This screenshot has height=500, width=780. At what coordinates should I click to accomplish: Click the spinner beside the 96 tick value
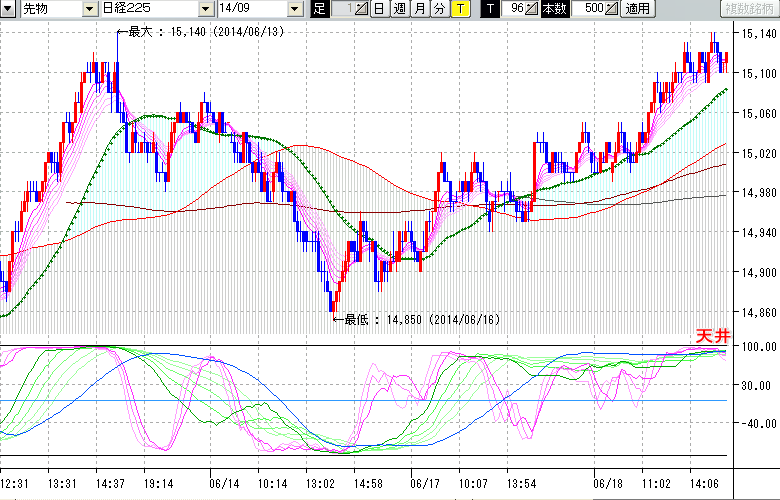532,9
